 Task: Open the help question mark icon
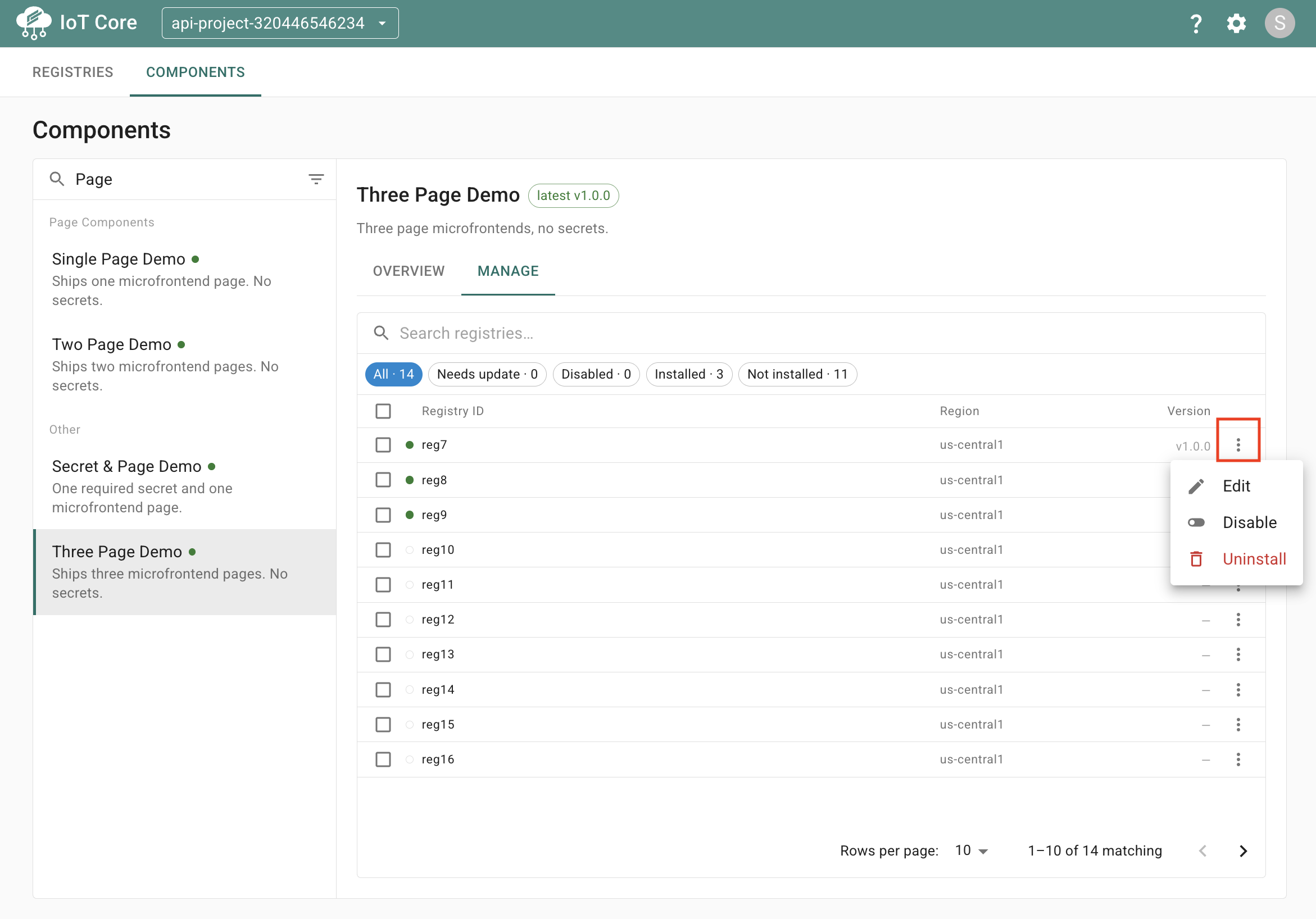(x=1196, y=24)
